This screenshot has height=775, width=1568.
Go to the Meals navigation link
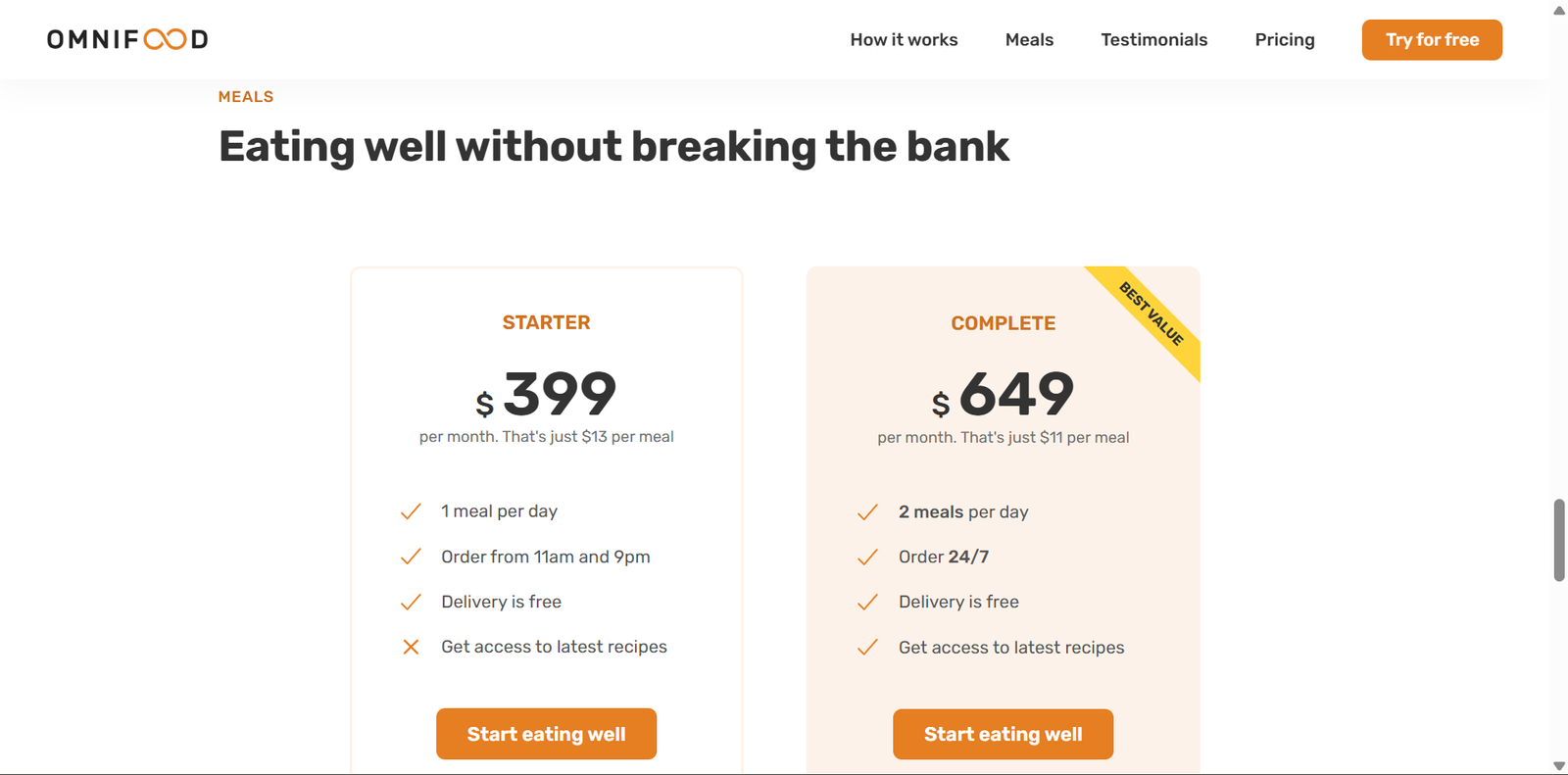click(1029, 40)
